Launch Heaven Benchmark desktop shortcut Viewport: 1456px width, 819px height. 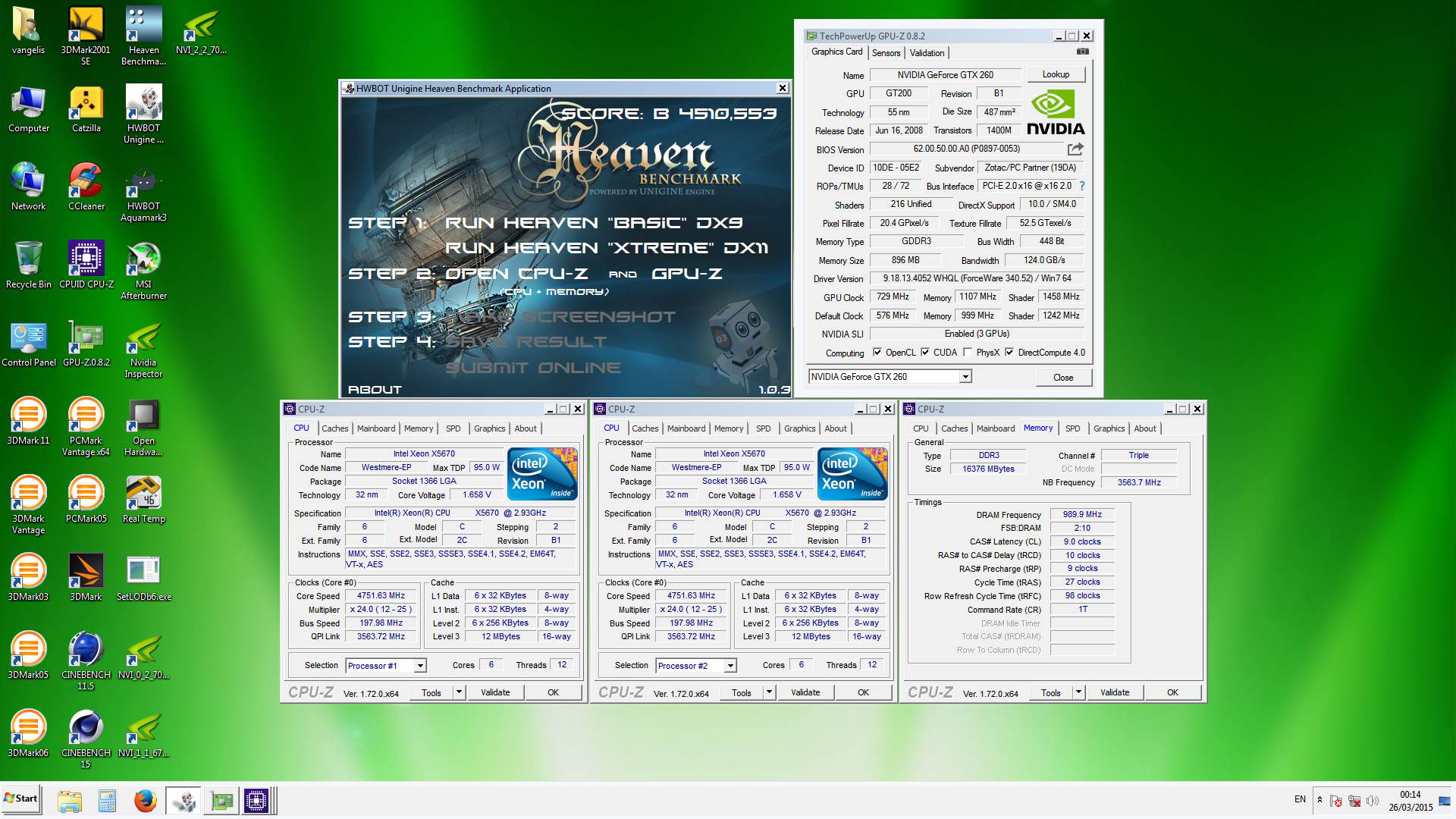click(x=143, y=36)
